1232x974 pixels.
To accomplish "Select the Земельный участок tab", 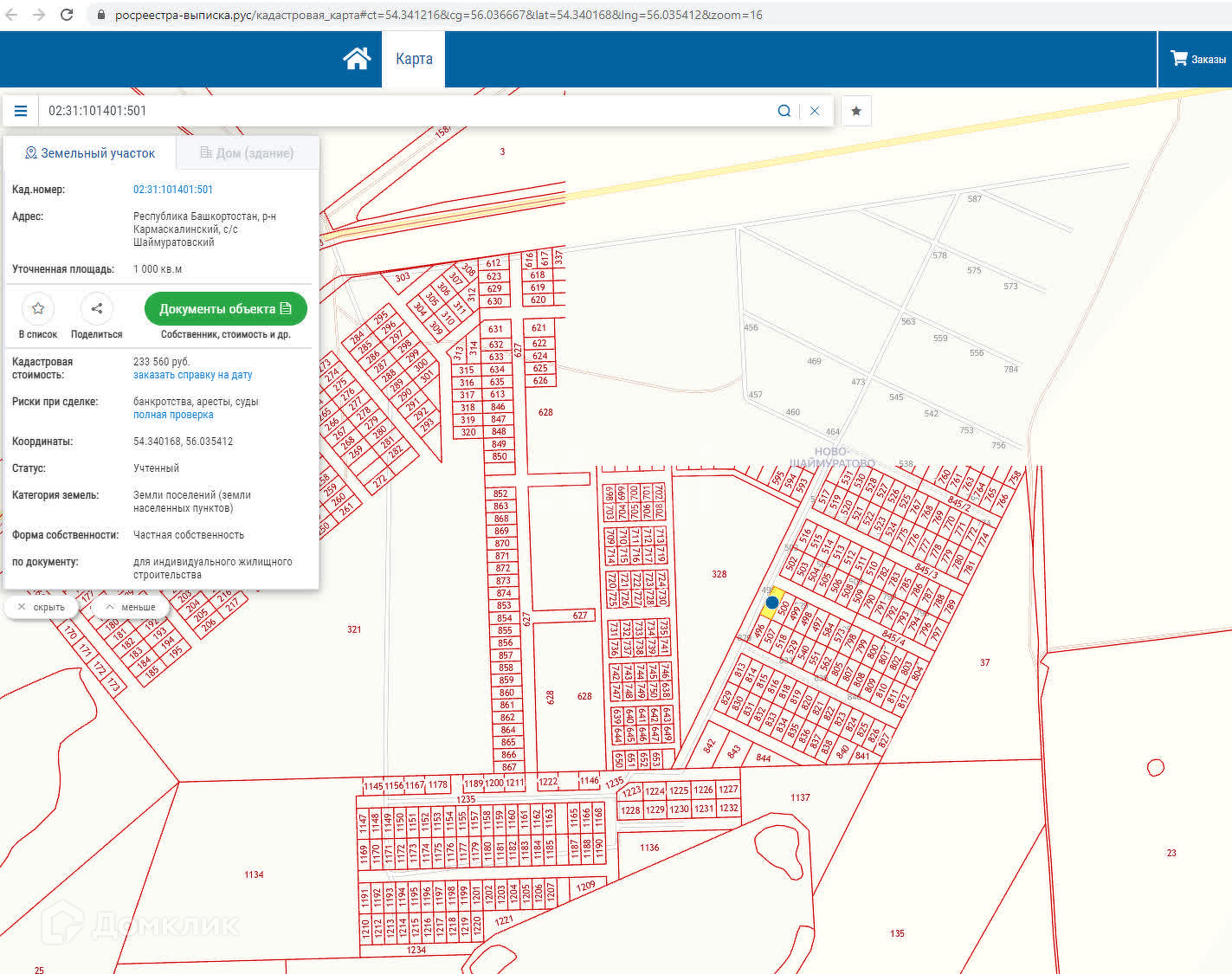I will click(90, 153).
